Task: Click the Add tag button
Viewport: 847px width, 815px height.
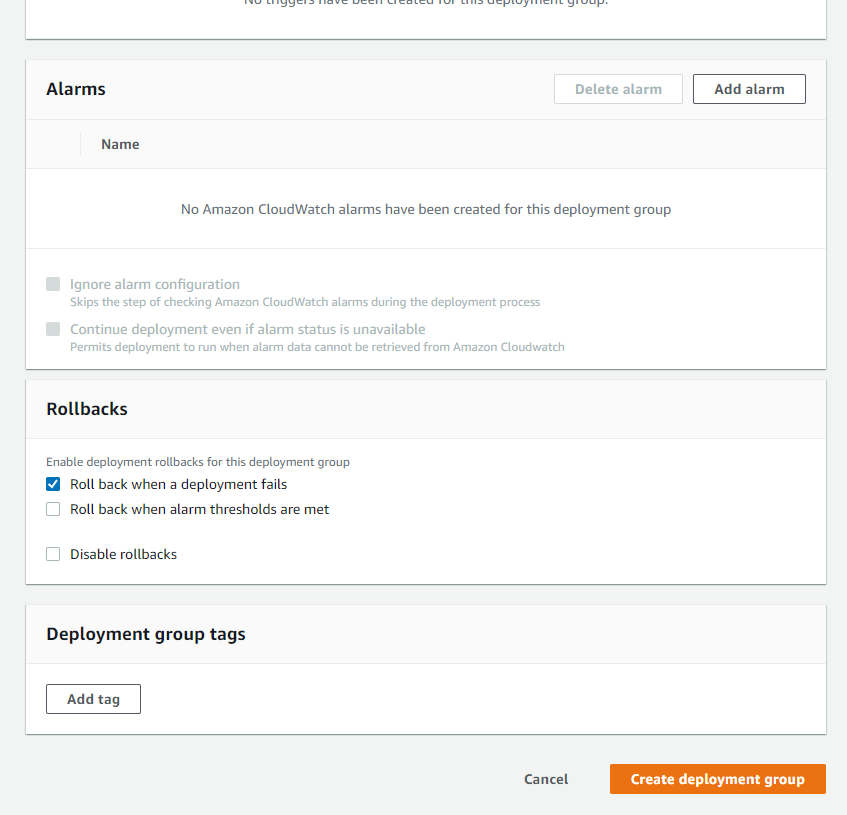Action: [93, 699]
